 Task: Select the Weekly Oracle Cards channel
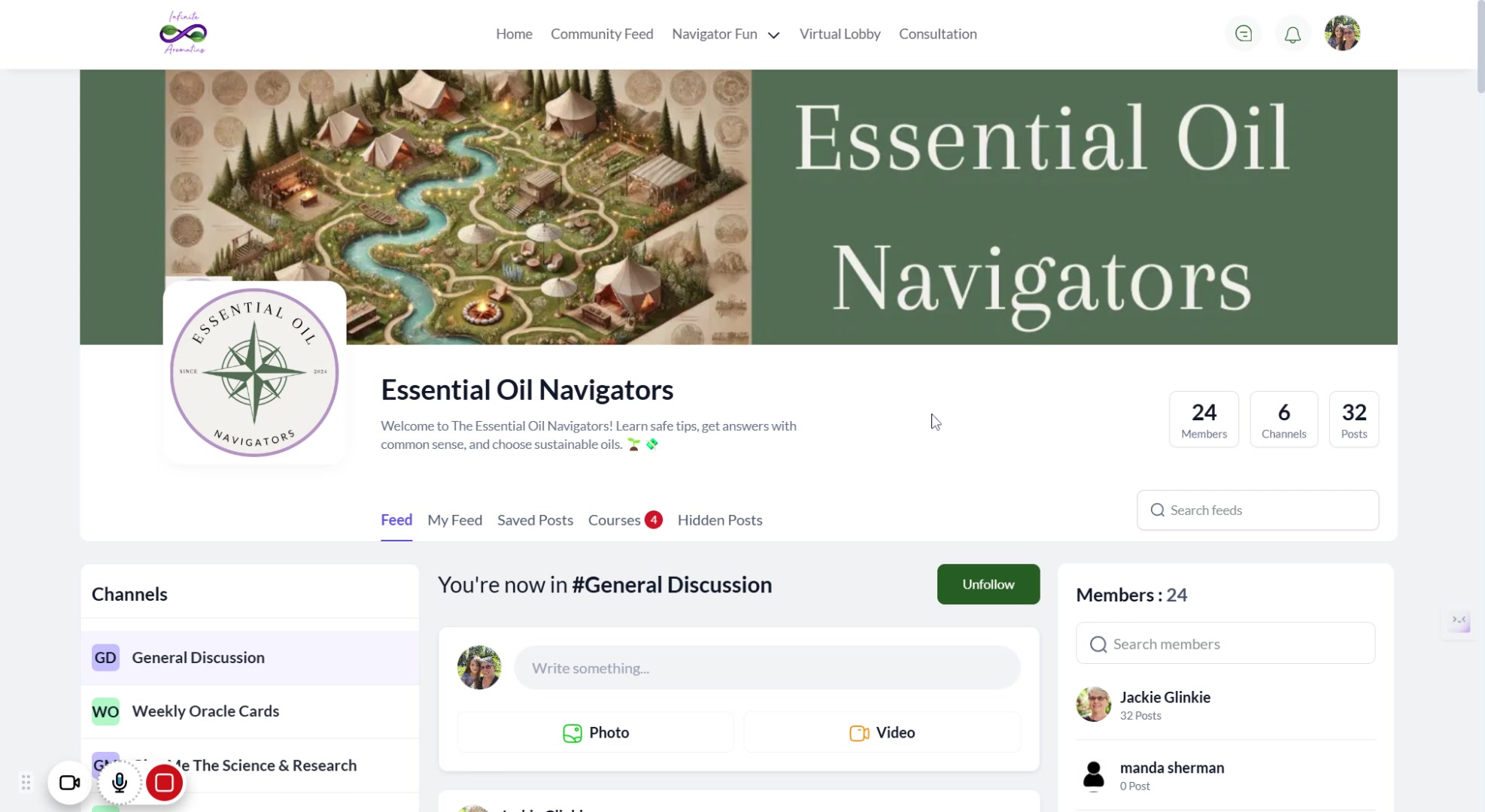pyautogui.click(x=250, y=711)
